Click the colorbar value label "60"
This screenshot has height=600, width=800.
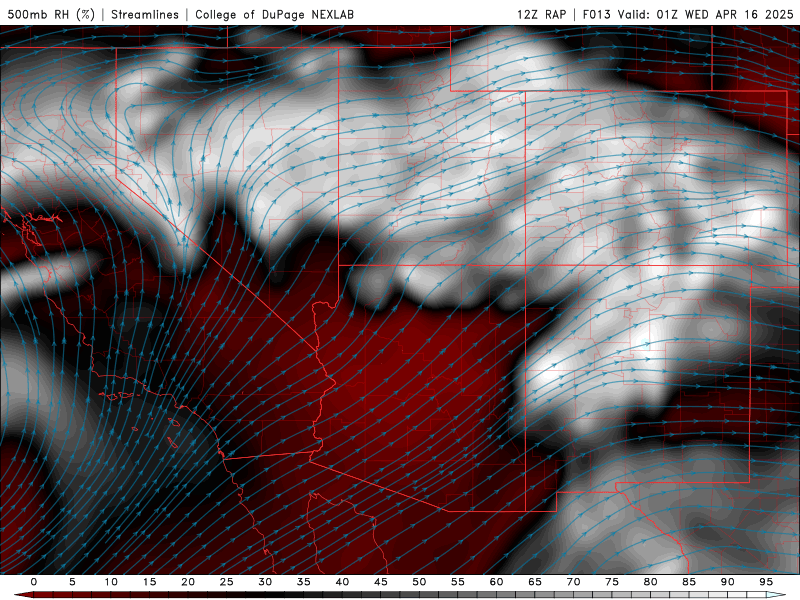click(496, 582)
